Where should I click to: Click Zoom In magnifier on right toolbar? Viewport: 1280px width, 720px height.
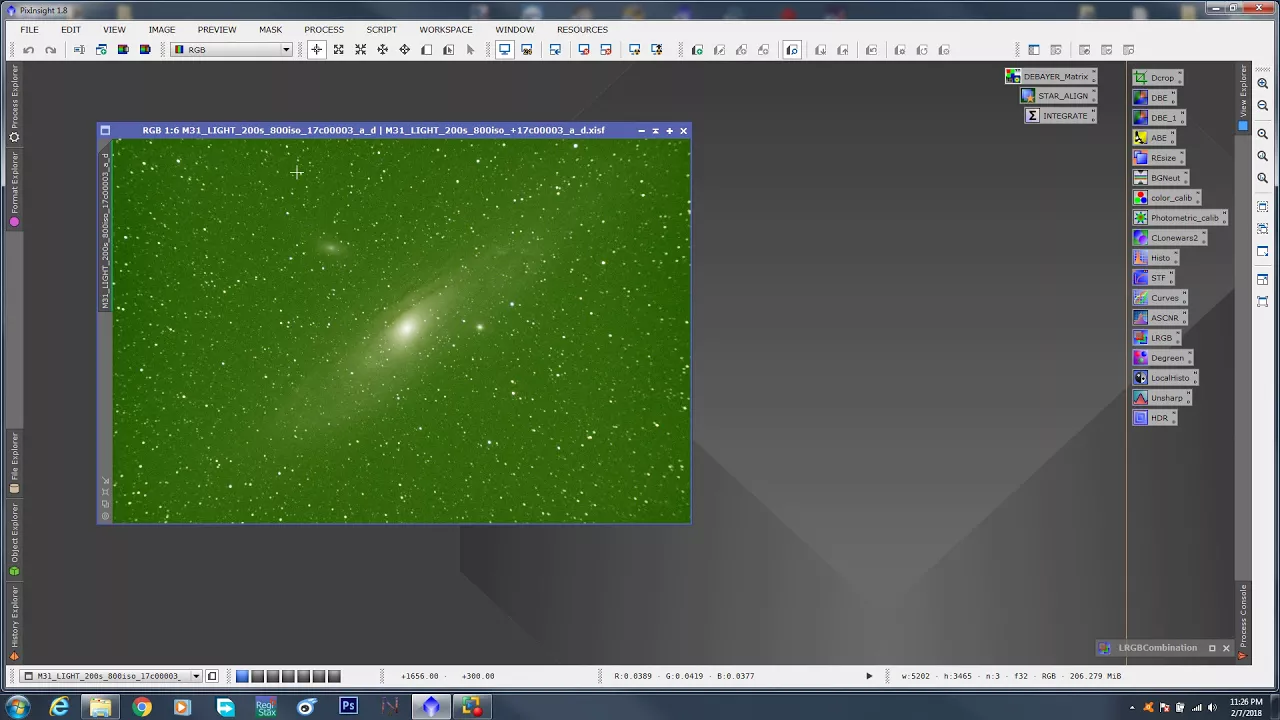click(1262, 85)
